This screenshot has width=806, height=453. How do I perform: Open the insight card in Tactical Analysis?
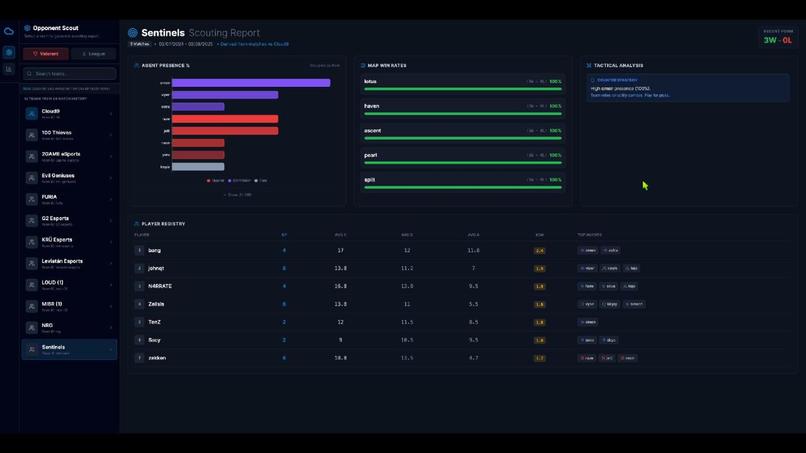click(x=688, y=87)
